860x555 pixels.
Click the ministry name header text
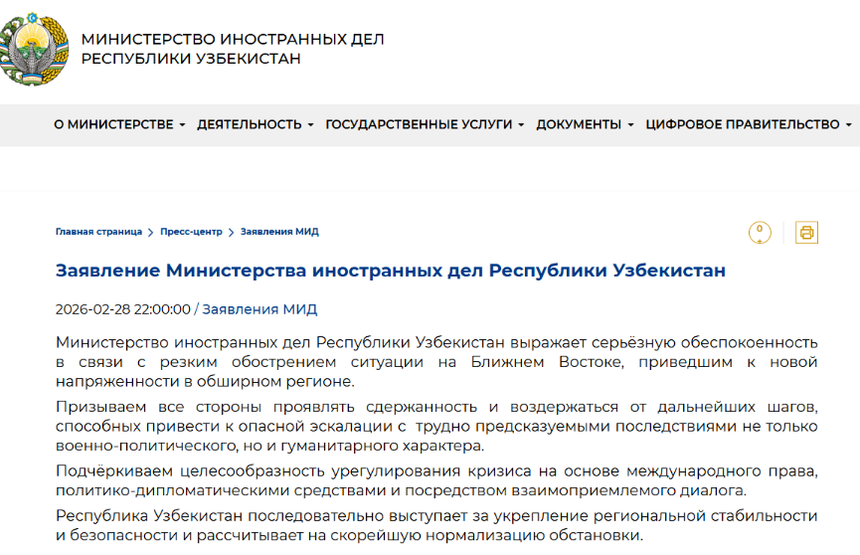tap(233, 49)
